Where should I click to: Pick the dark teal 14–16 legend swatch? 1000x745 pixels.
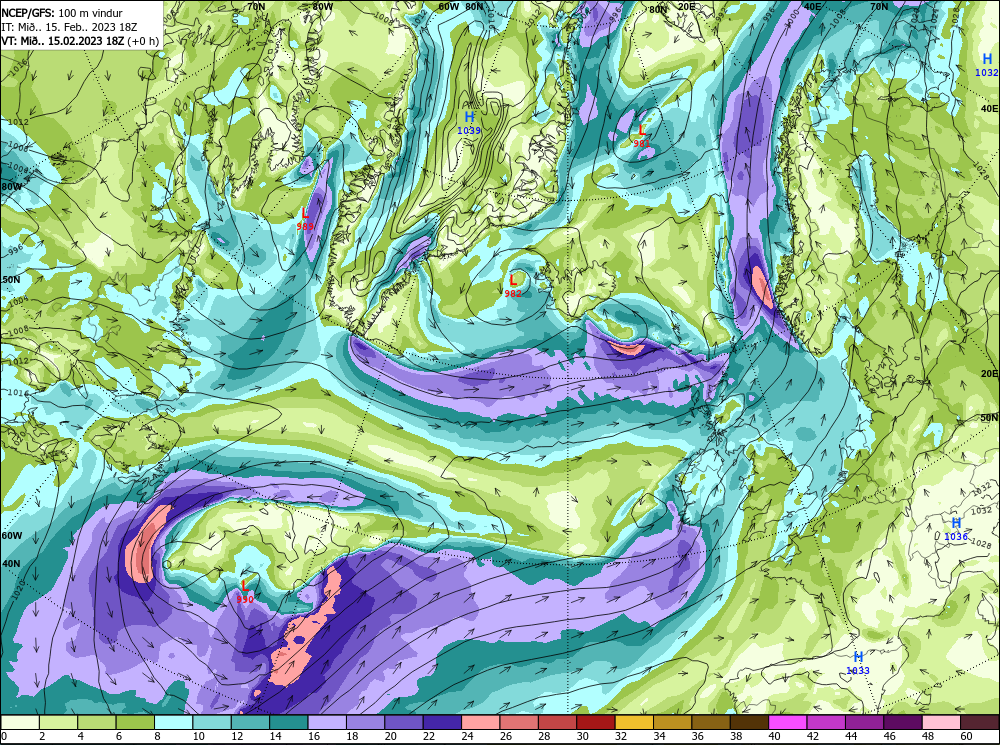(289, 722)
